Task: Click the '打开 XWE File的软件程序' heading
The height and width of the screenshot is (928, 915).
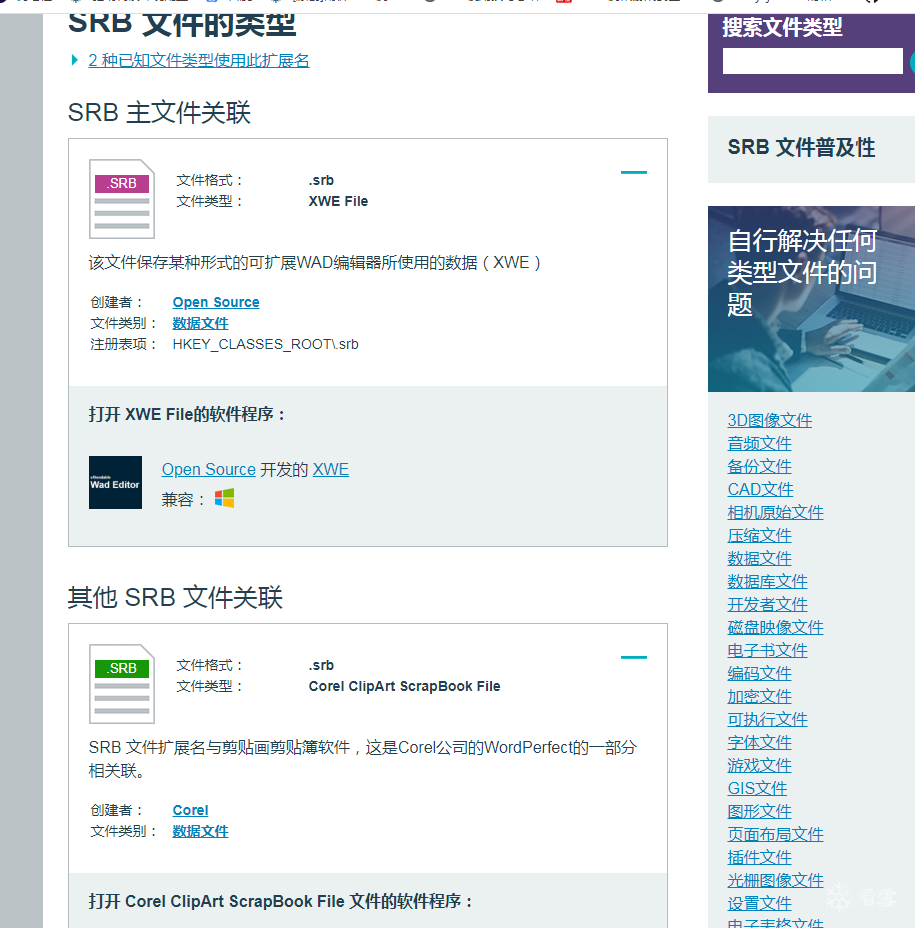Action: (x=186, y=414)
